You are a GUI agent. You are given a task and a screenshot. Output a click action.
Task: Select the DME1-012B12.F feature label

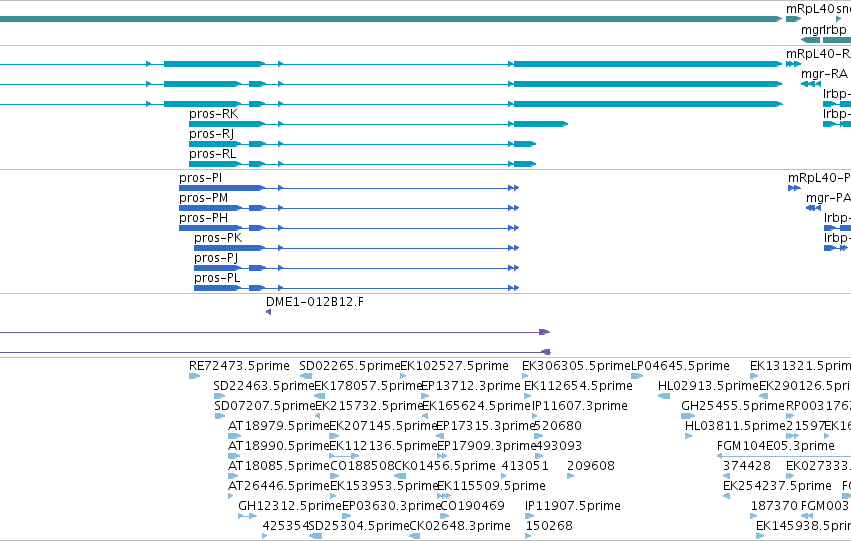point(315,302)
